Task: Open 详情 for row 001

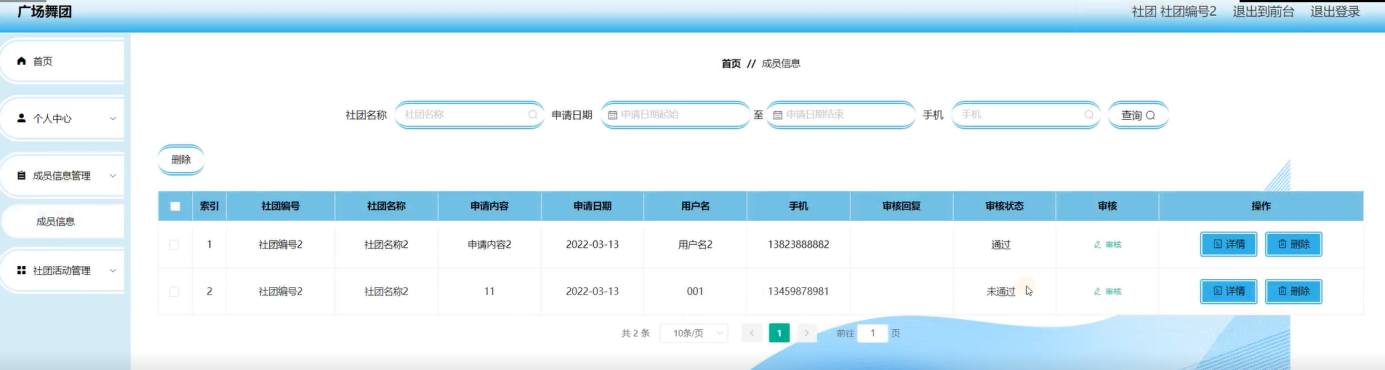Action: pyautogui.click(x=1228, y=292)
